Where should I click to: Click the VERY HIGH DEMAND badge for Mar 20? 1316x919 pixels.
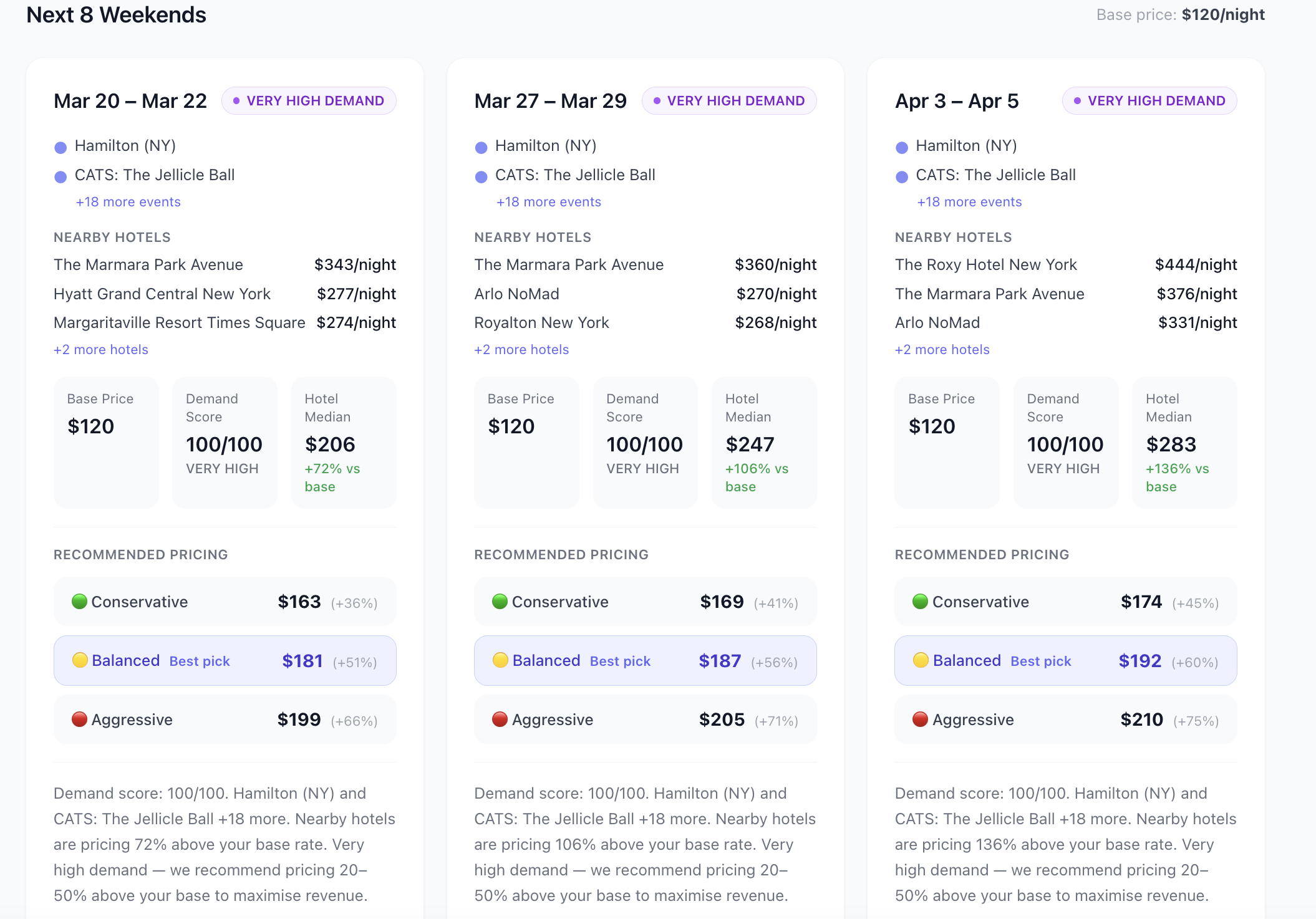pyautogui.click(x=309, y=100)
